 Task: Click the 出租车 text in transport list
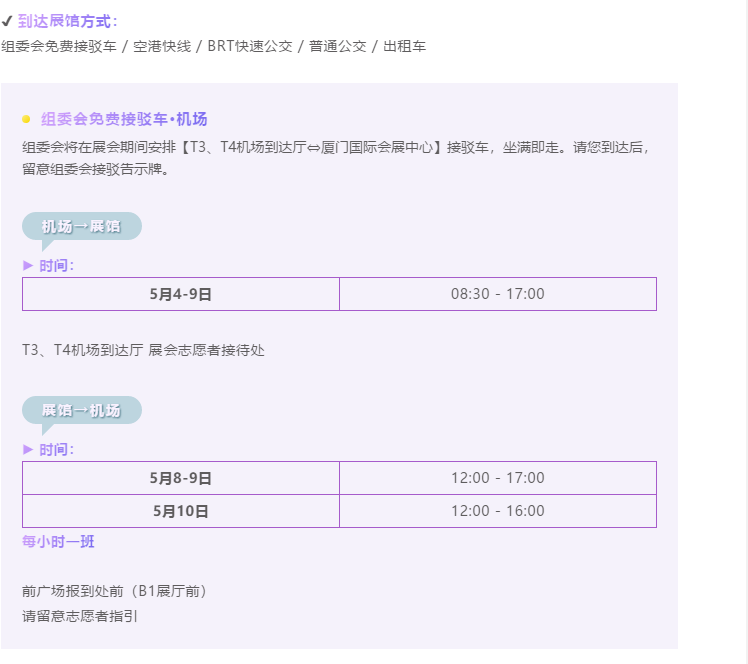pos(405,46)
